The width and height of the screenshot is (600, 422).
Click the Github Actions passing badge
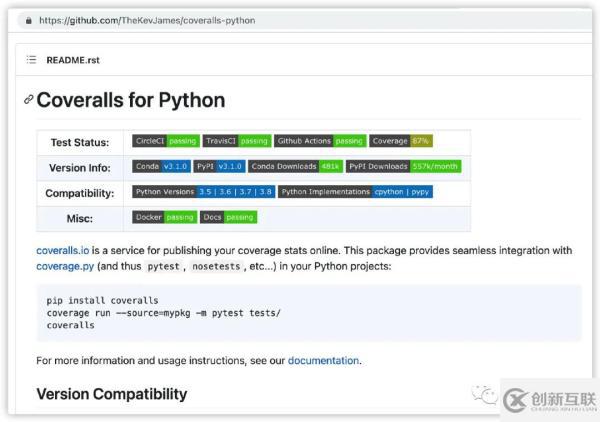(x=319, y=141)
